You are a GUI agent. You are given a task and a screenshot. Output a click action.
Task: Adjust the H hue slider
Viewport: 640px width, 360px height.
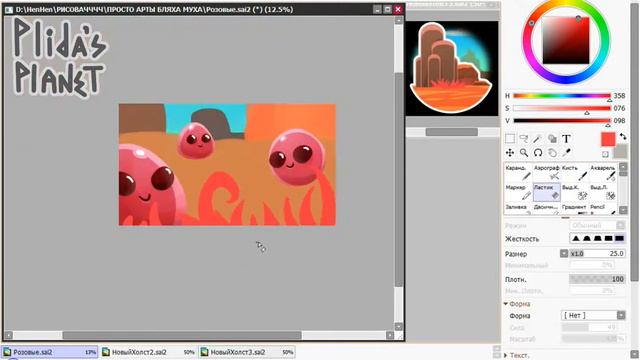(562, 96)
